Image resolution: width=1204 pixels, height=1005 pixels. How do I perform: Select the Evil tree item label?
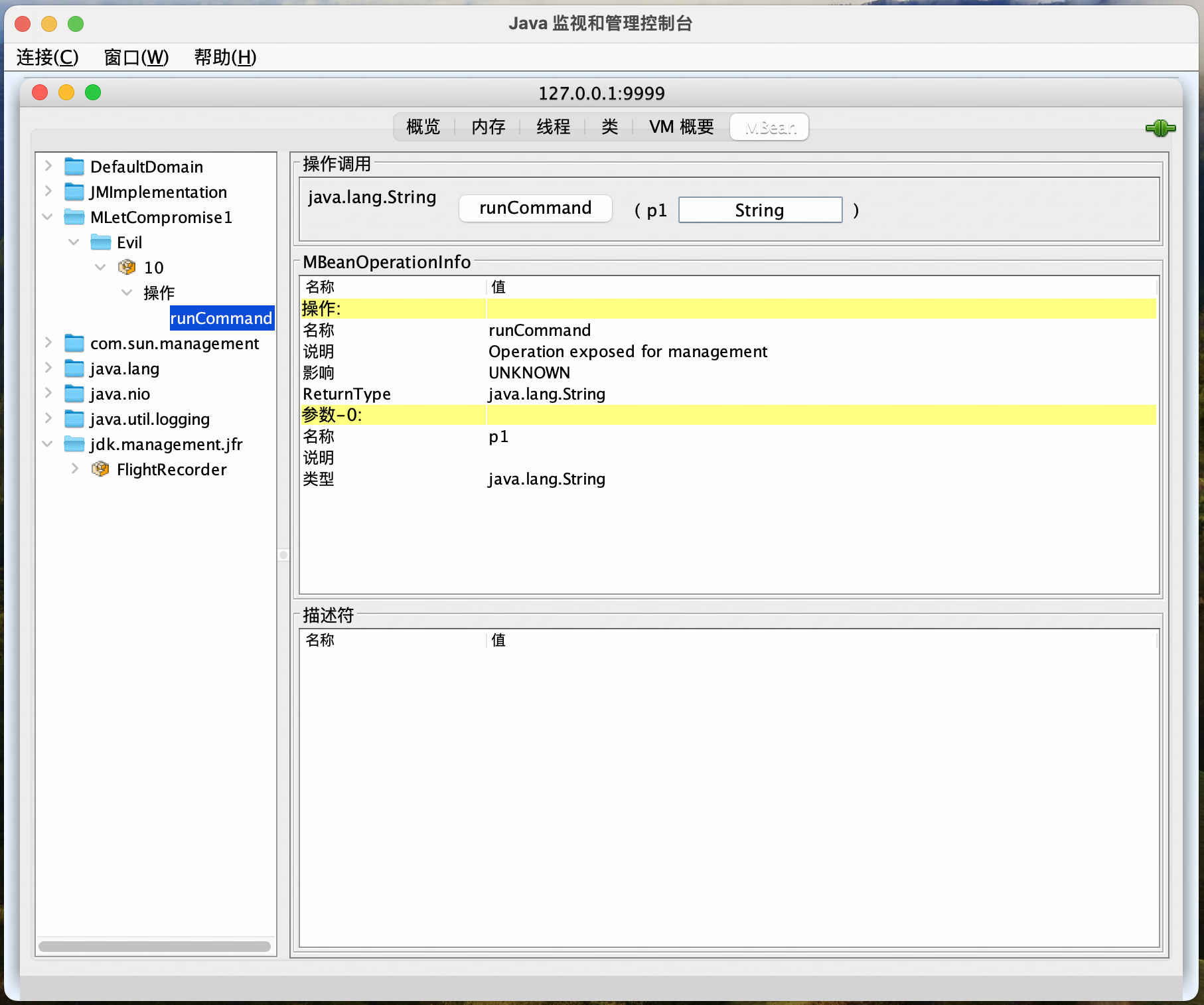[129, 242]
